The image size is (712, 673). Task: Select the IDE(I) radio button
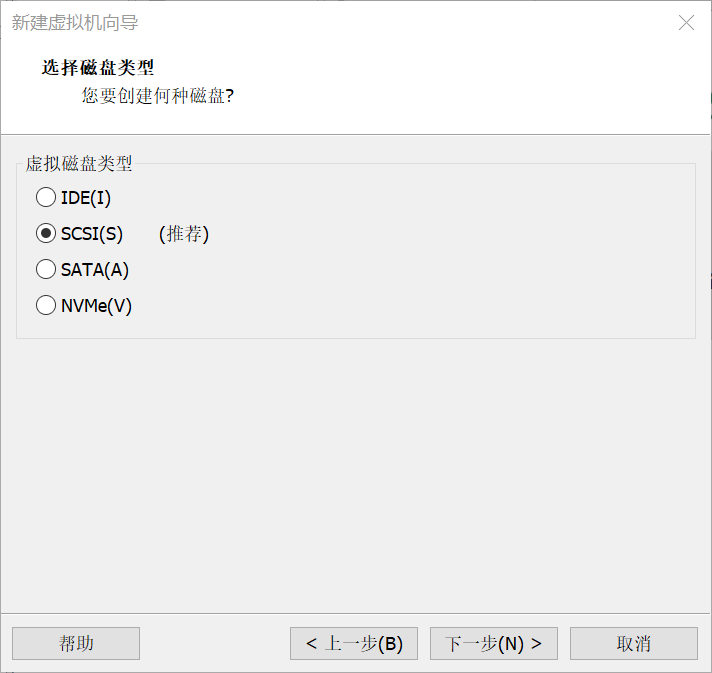coord(46,198)
